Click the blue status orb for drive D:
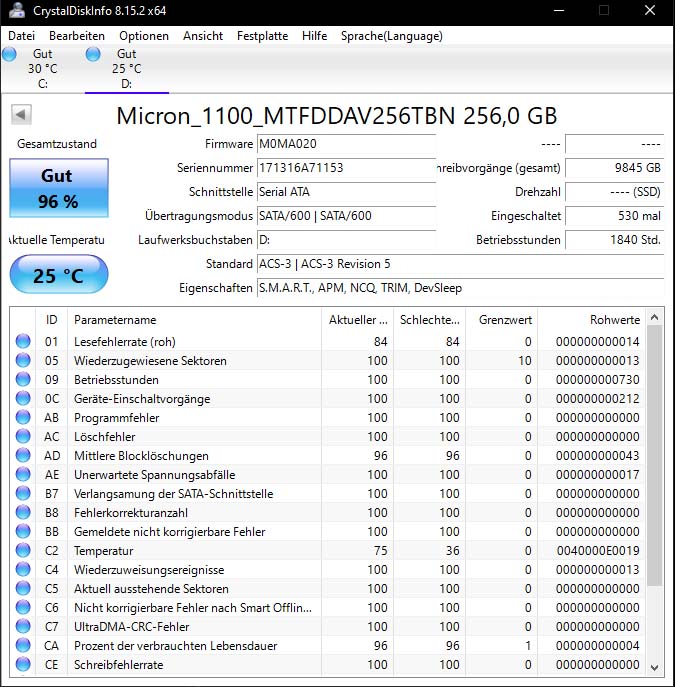This screenshot has height=687, width=675. [93, 54]
